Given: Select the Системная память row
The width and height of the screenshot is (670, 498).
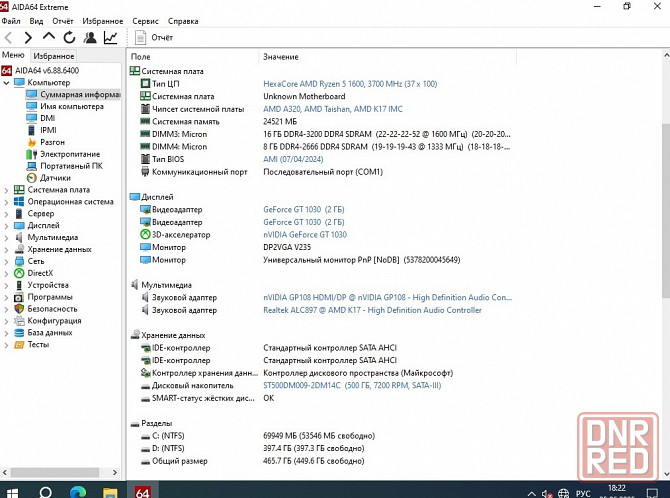Looking at the screenshot, I should tap(320, 121).
